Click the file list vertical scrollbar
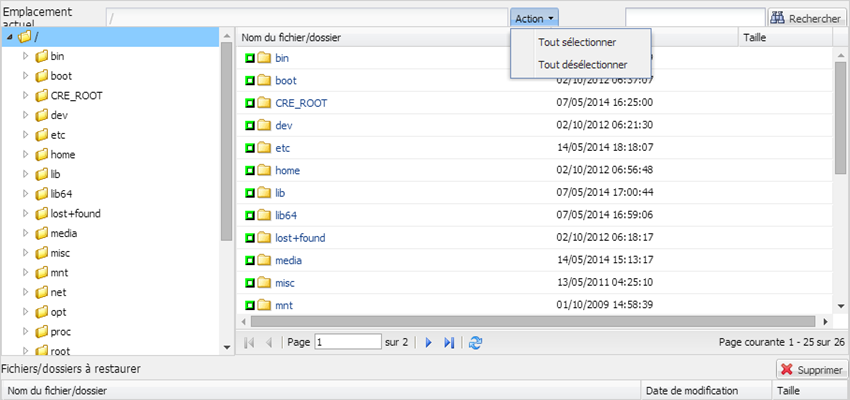The image size is (850, 400). [x=840, y=118]
